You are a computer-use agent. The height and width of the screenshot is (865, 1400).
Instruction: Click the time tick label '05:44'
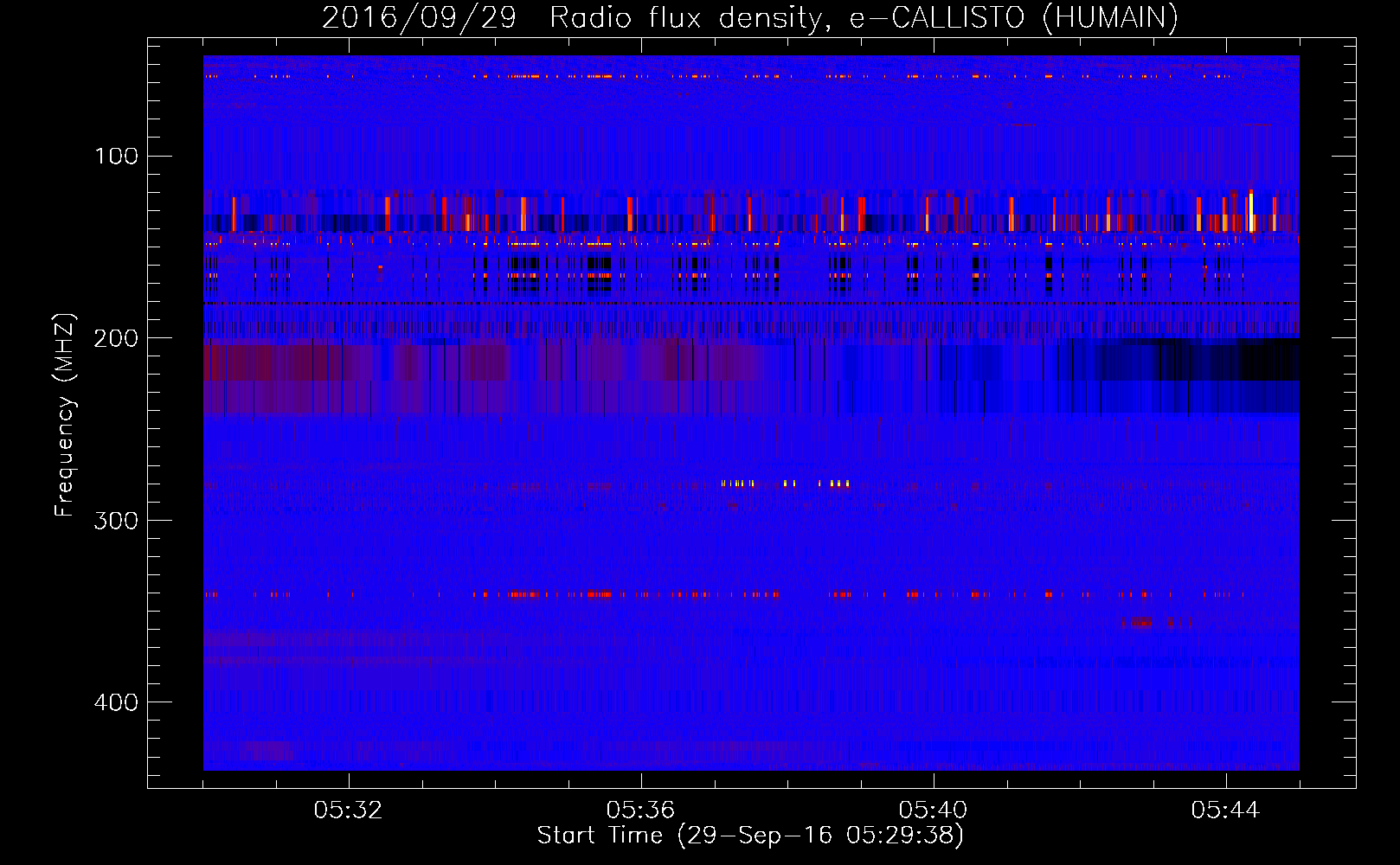point(1226,811)
